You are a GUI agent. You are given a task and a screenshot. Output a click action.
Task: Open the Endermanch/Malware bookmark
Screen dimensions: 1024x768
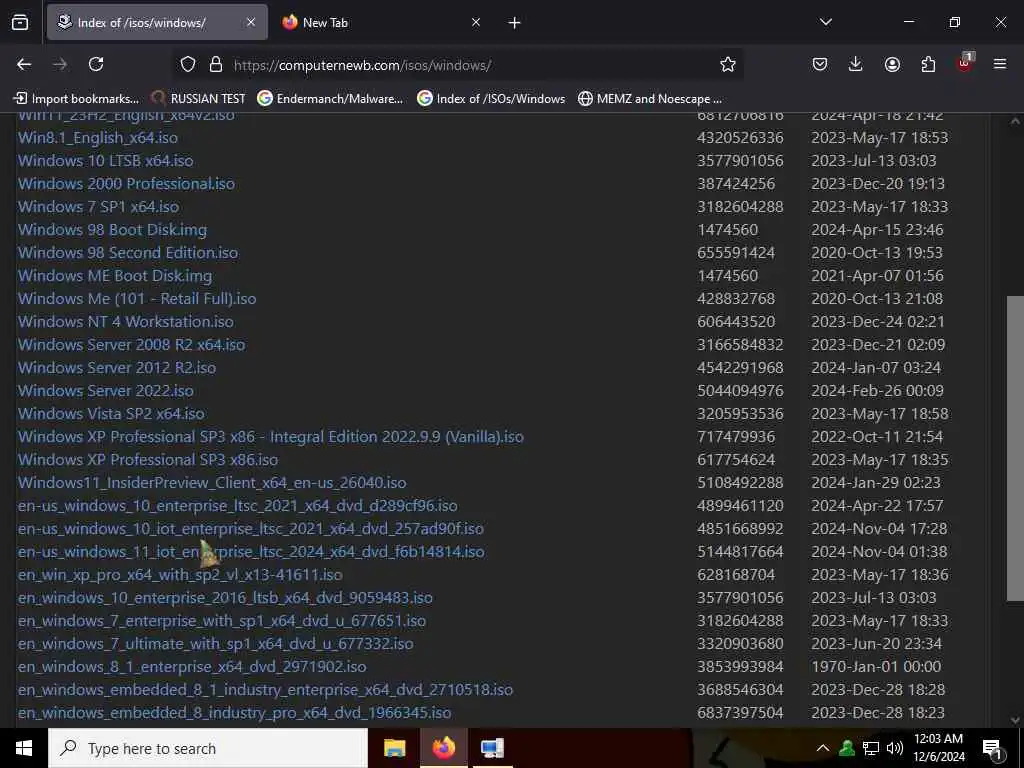[330, 99]
